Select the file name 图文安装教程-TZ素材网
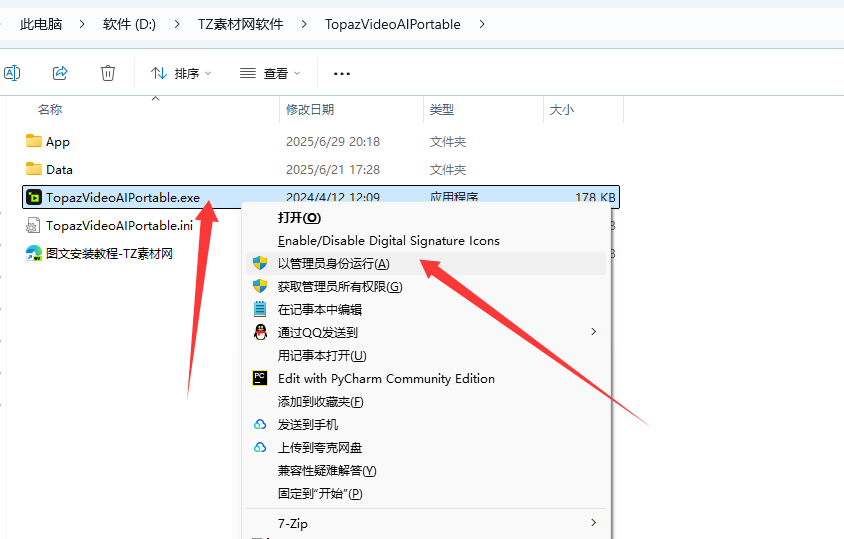This screenshot has width=844, height=539. pos(109,254)
